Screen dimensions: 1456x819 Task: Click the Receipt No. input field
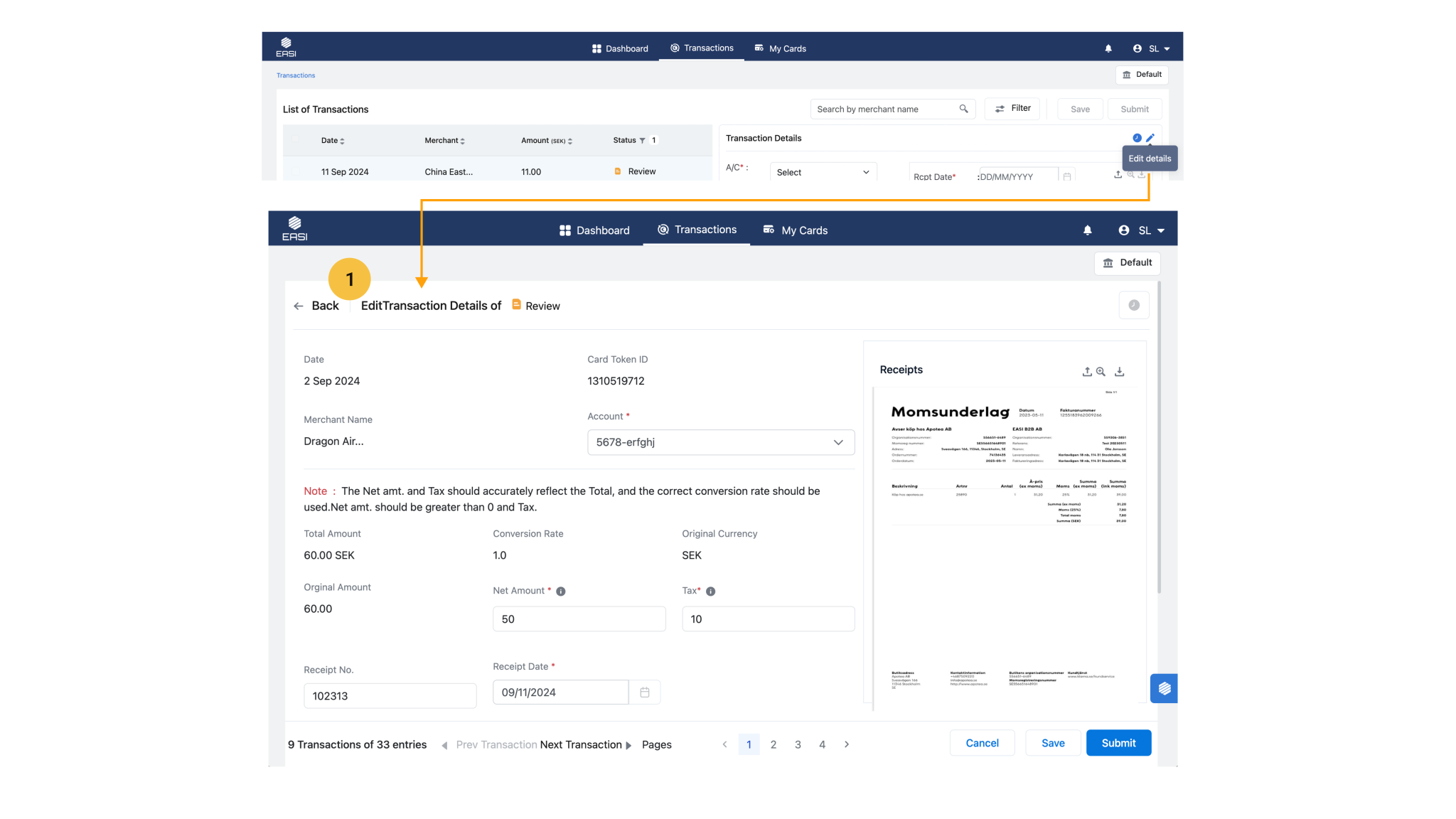(390, 696)
